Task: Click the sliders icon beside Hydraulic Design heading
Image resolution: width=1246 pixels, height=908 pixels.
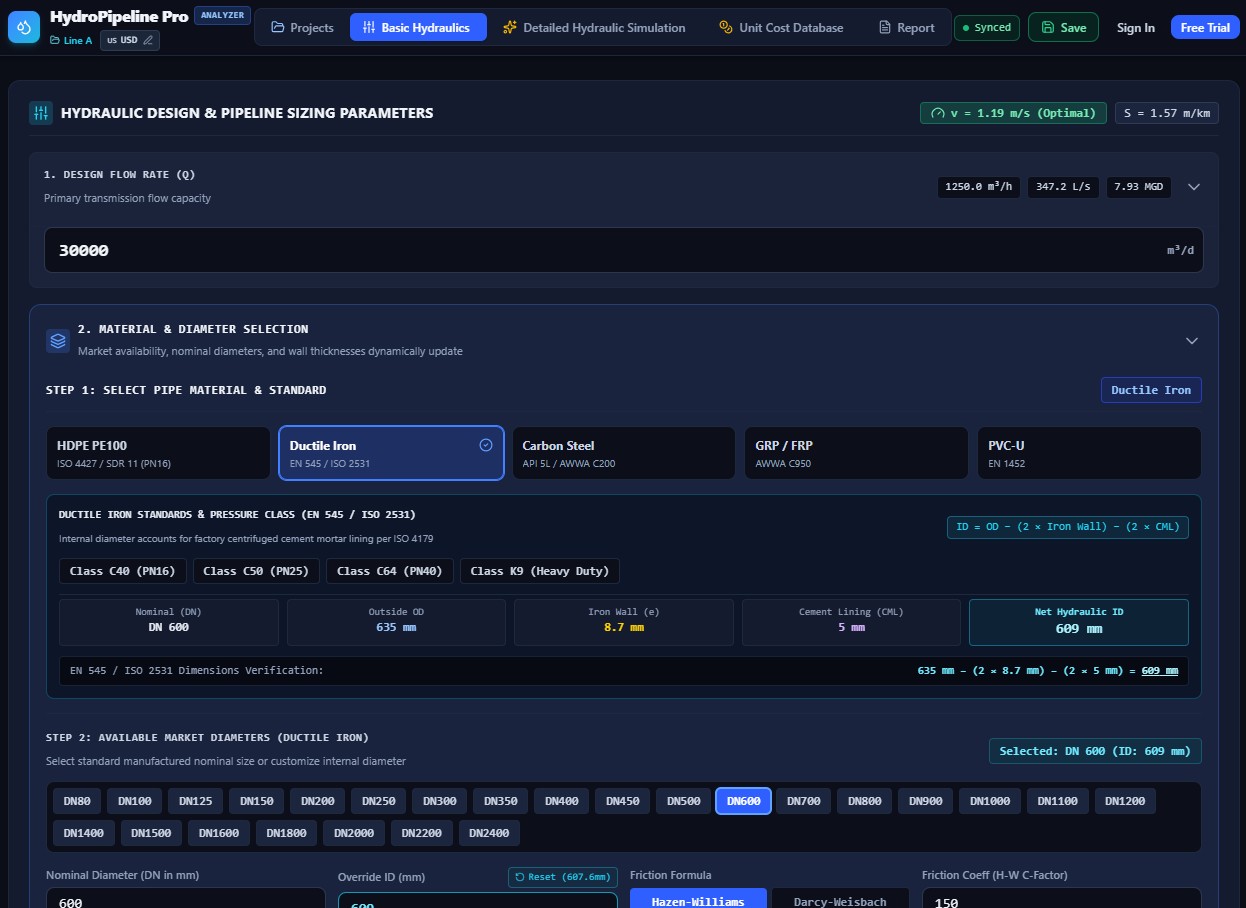Action: click(41, 113)
